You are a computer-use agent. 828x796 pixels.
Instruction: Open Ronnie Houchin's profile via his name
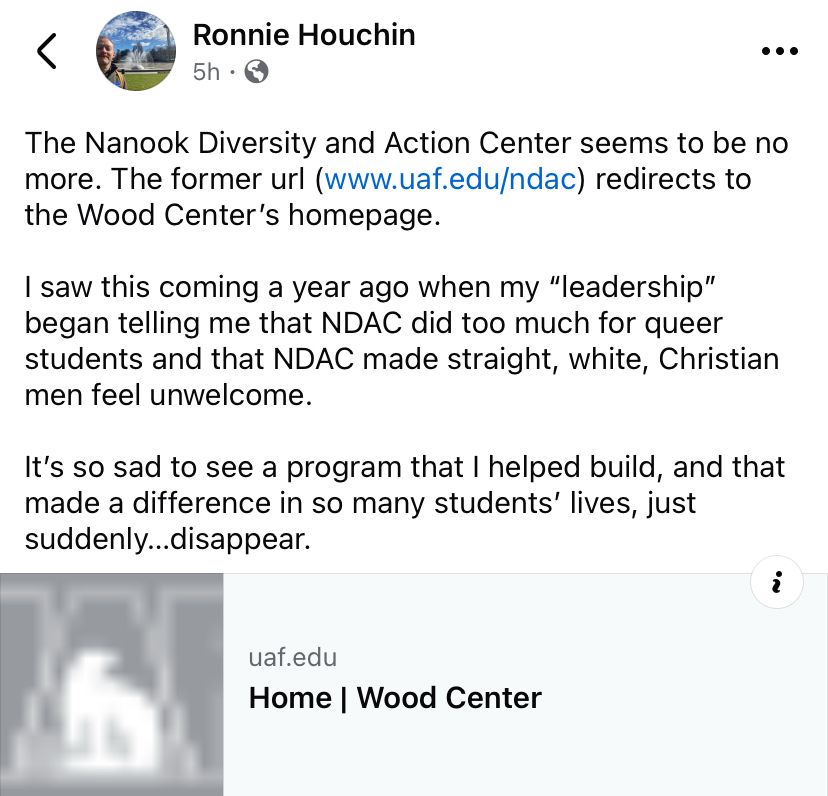click(x=304, y=35)
